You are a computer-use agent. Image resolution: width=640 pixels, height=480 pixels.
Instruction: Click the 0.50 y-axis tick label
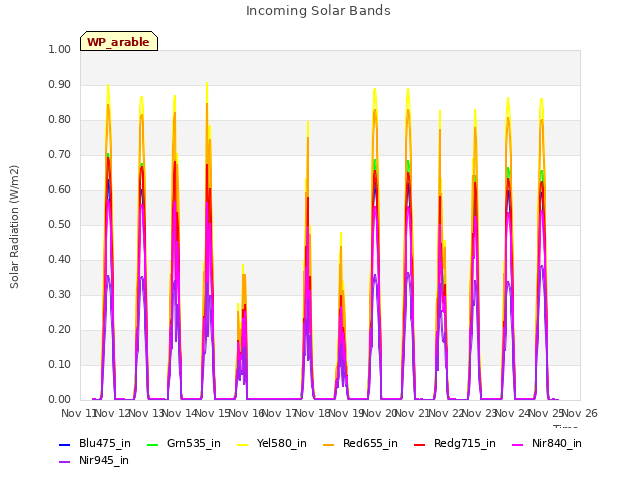tap(60, 224)
